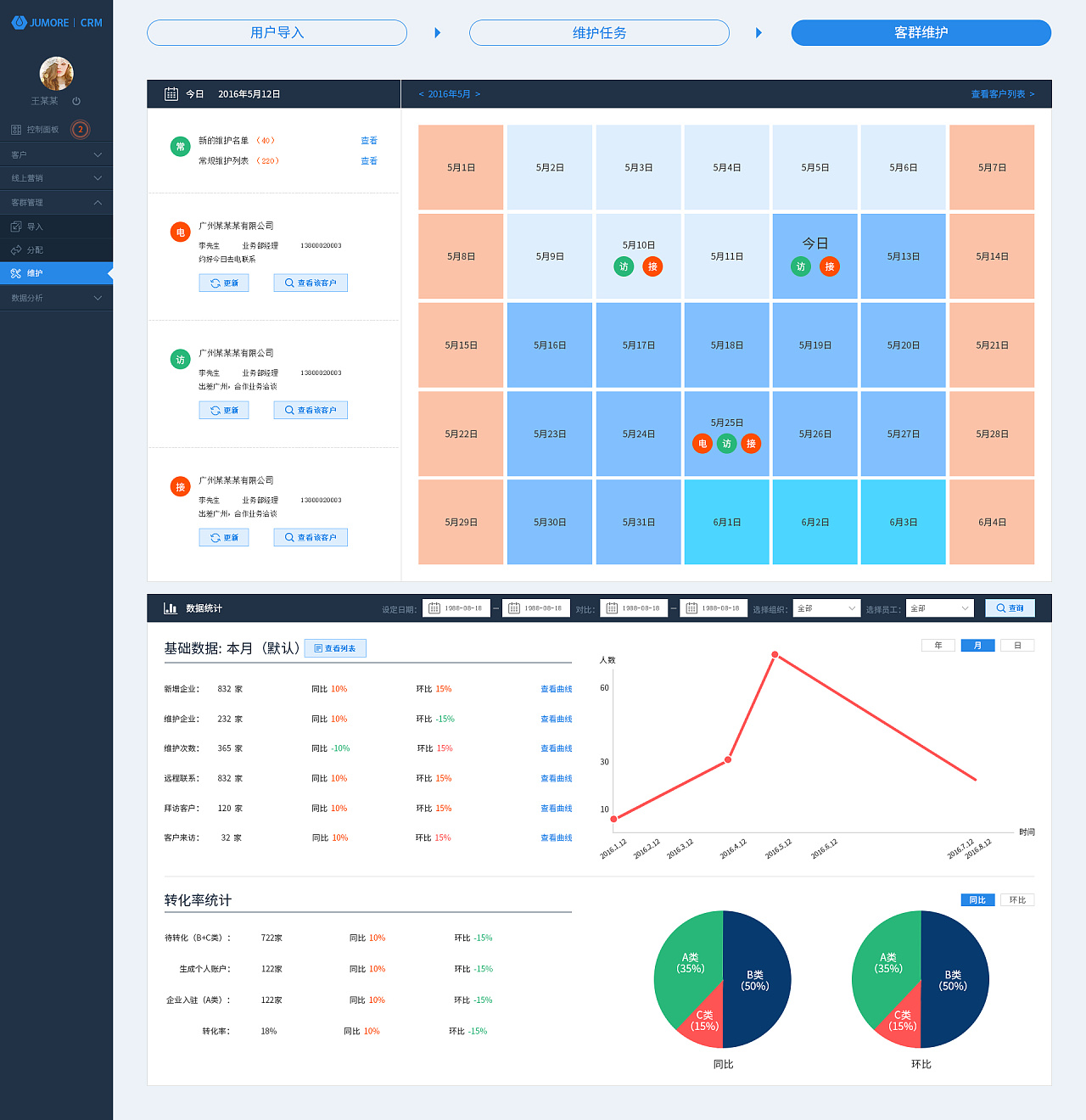Click the green 常 icon in the task list

click(x=180, y=147)
